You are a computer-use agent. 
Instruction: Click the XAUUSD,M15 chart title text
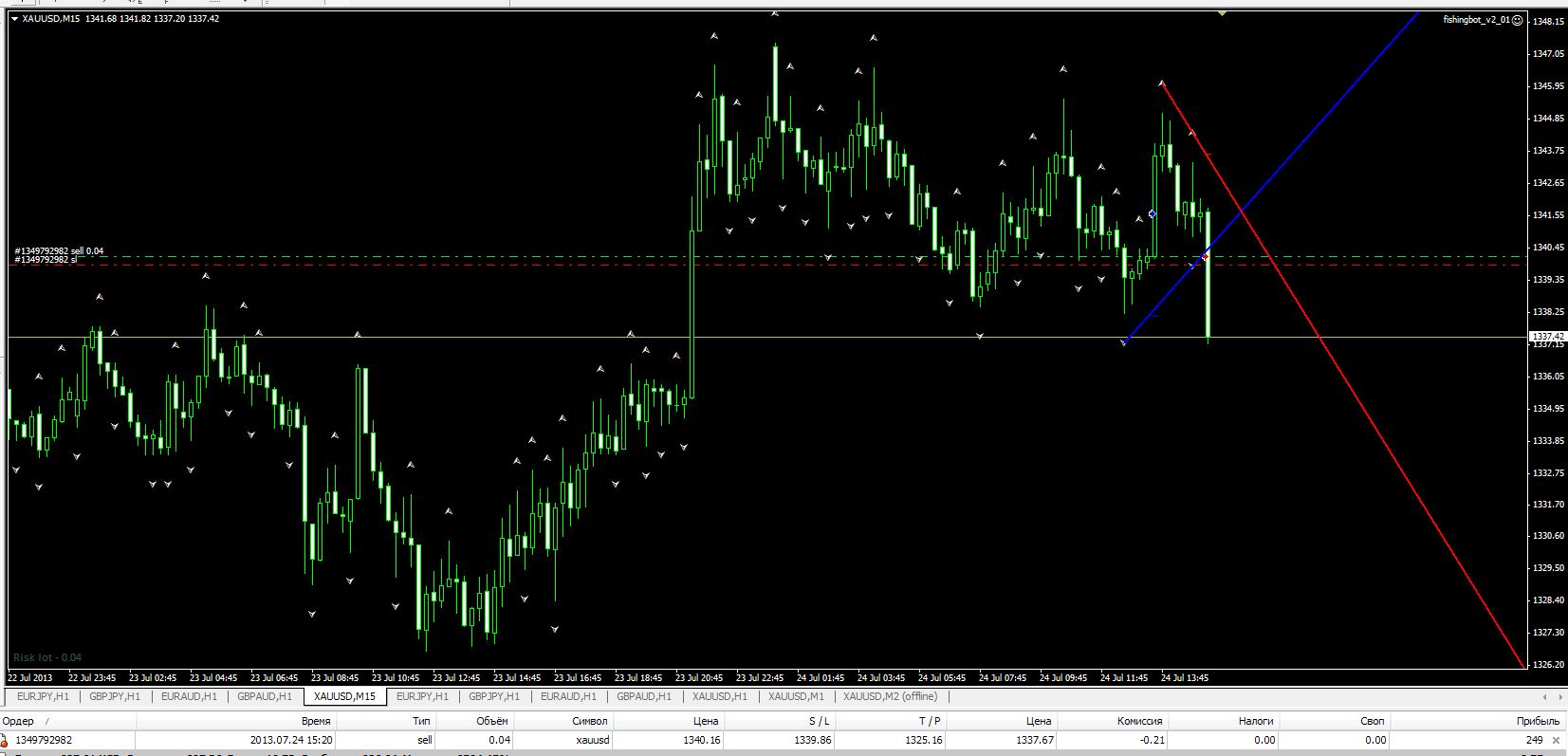click(51, 19)
